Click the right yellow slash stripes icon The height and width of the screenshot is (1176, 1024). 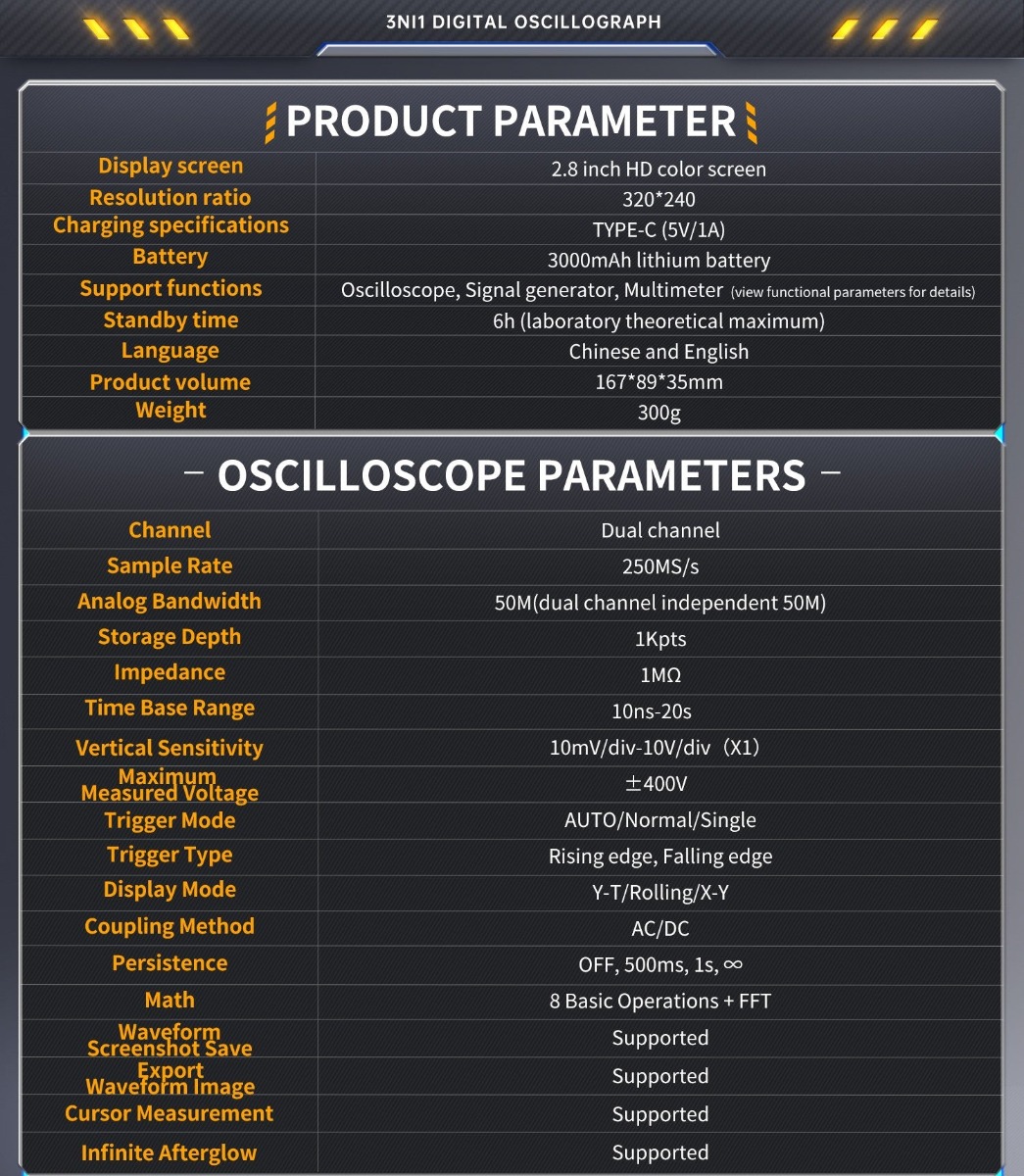click(885, 27)
